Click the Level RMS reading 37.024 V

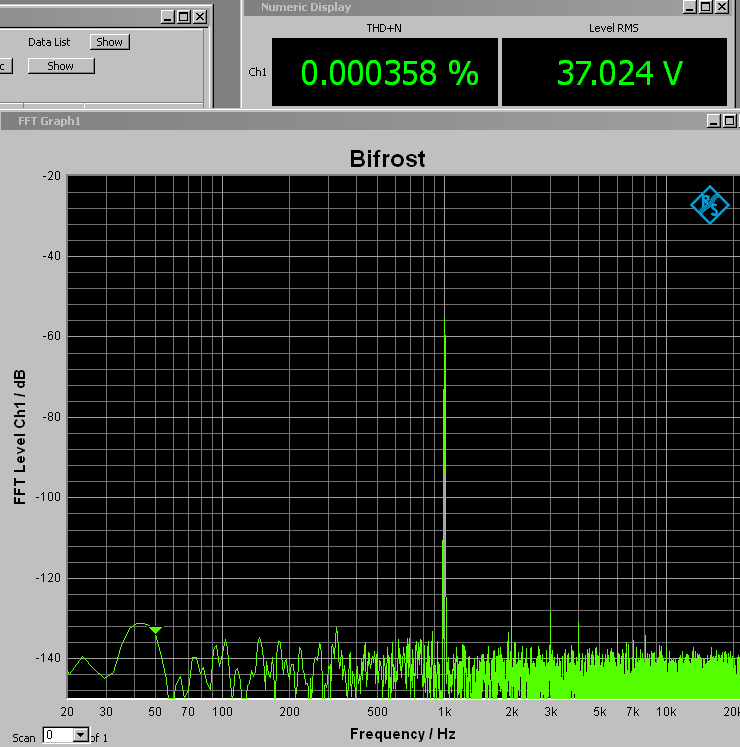pos(619,73)
